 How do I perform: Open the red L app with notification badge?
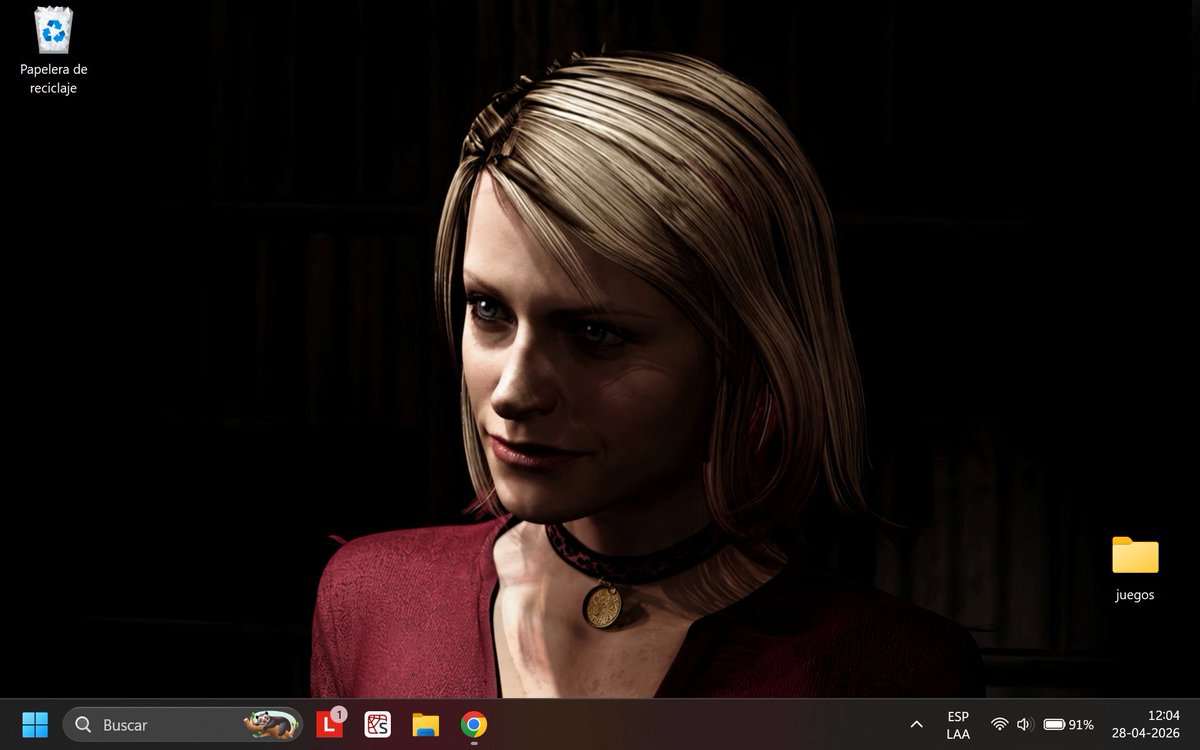[330, 724]
